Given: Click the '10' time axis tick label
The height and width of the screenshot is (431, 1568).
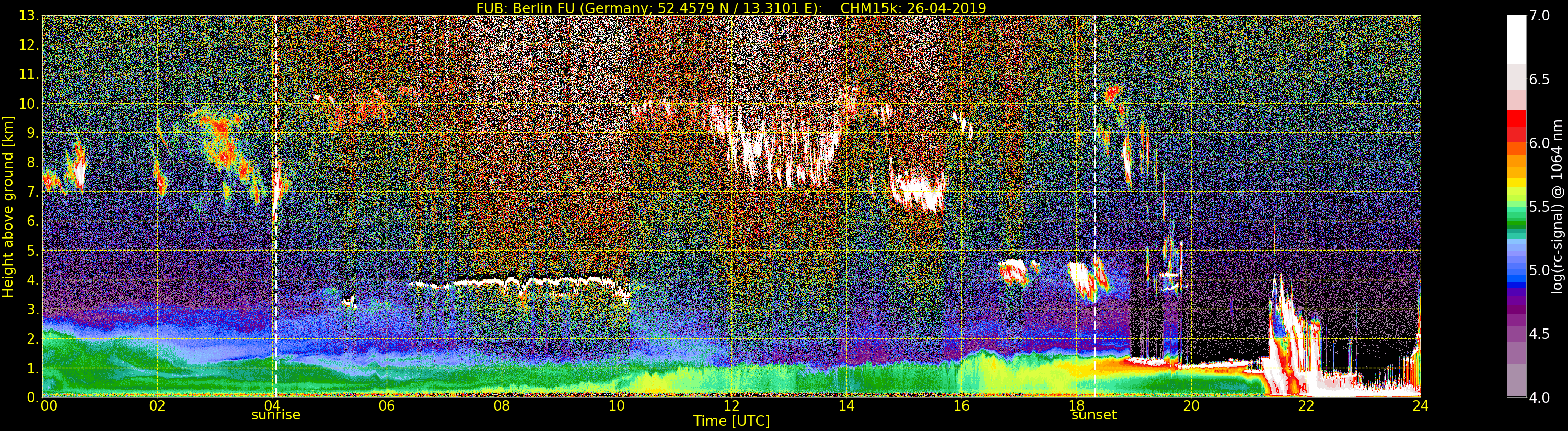Looking at the screenshot, I should (617, 406).
